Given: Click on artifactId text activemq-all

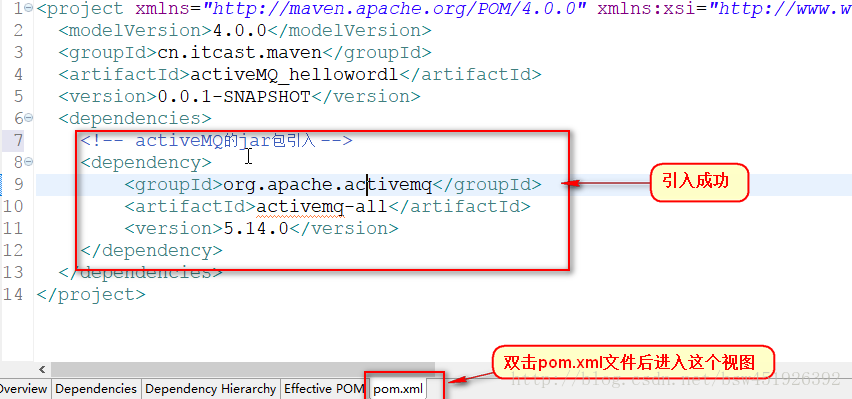Looking at the screenshot, I should pos(321,207).
